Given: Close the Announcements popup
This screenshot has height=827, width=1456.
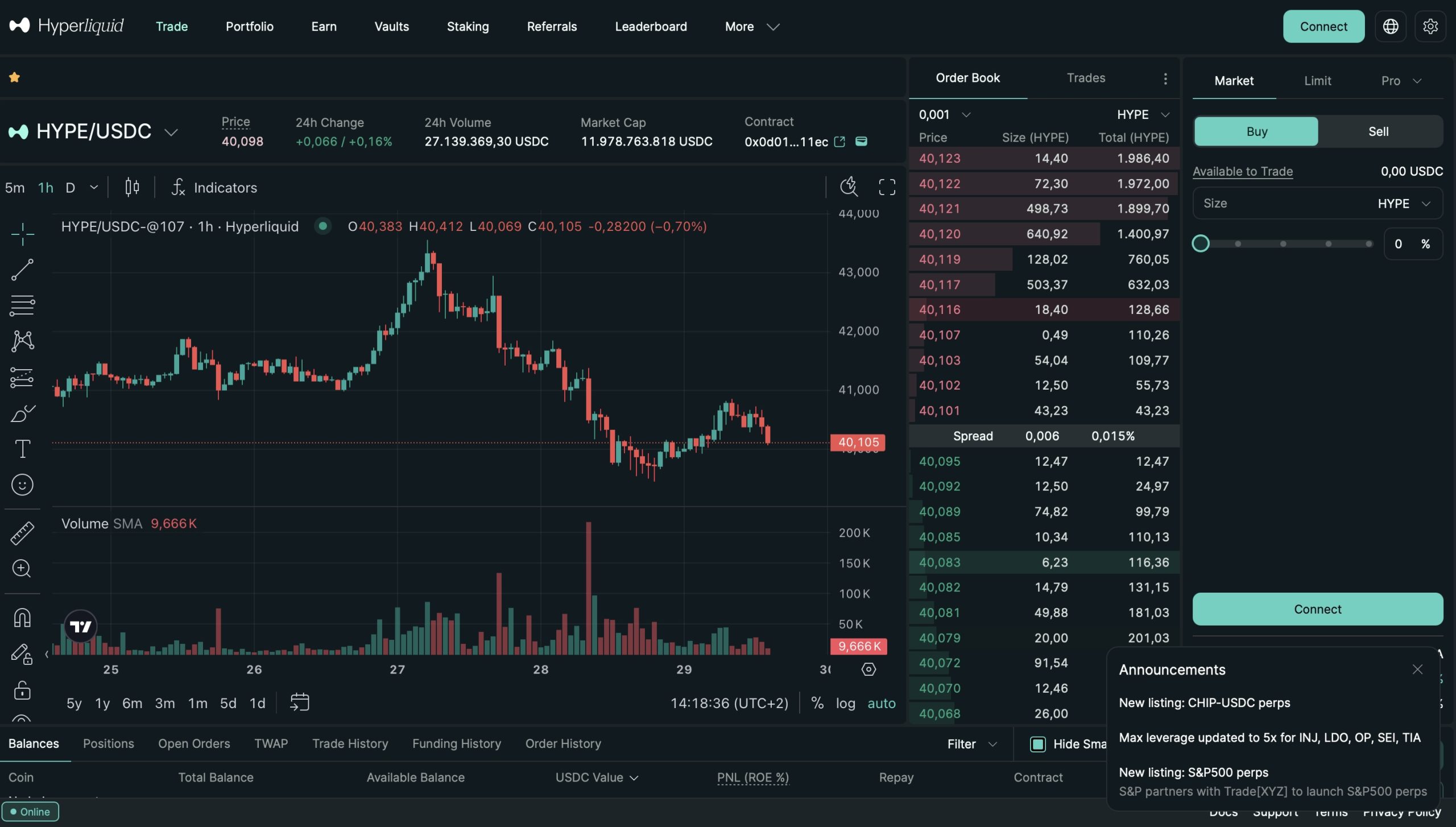Looking at the screenshot, I should (1417, 669).
